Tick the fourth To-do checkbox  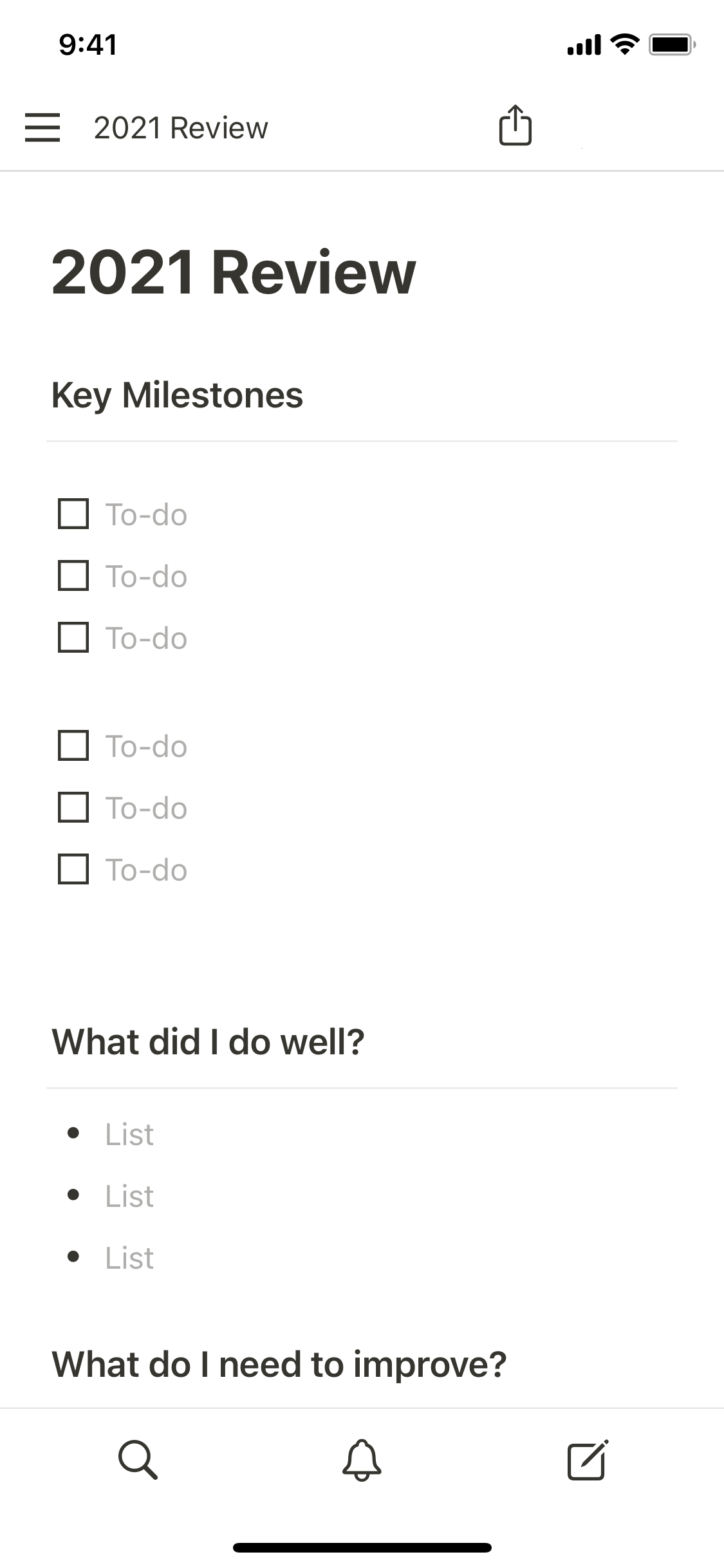(73, 745)
